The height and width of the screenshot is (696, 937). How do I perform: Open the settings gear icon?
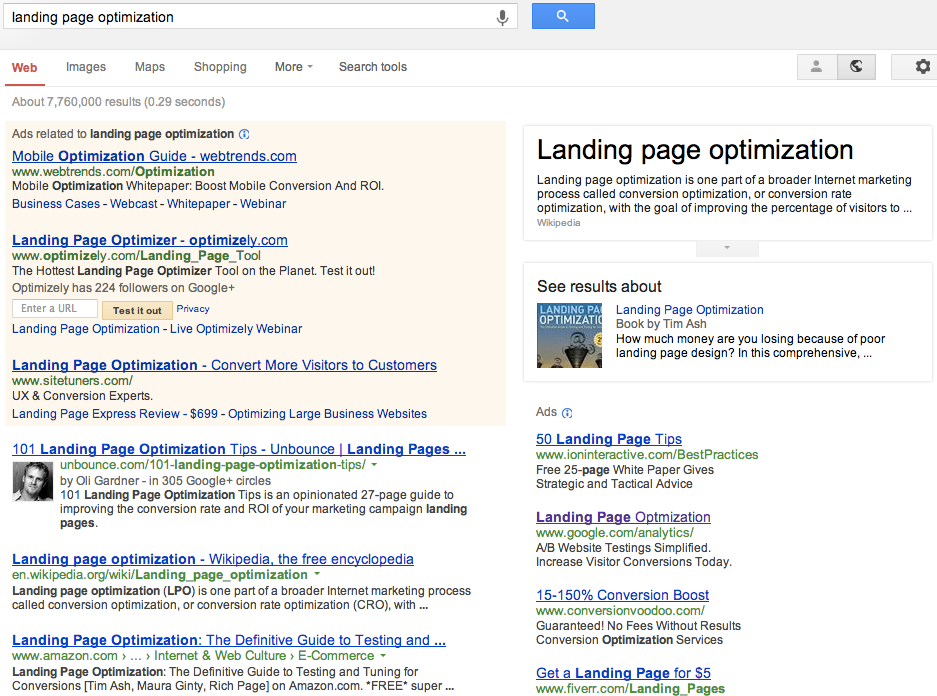pyautogui.click(x=922, y=66)
